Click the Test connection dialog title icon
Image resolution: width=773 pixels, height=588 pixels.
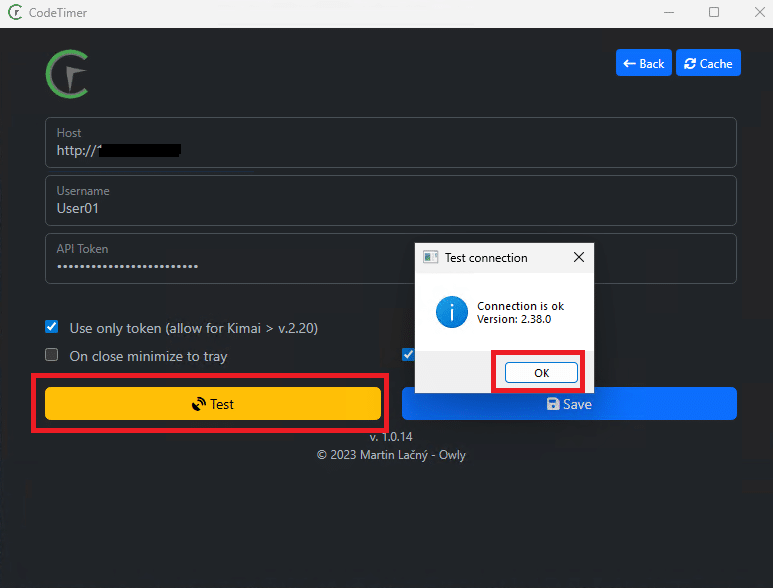tap(430, 257)
